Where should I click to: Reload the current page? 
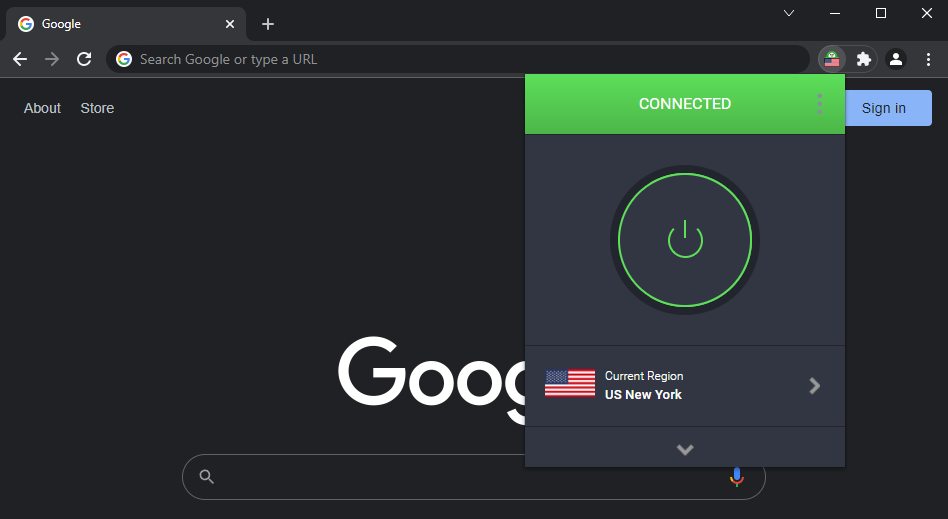click(84, 59)
